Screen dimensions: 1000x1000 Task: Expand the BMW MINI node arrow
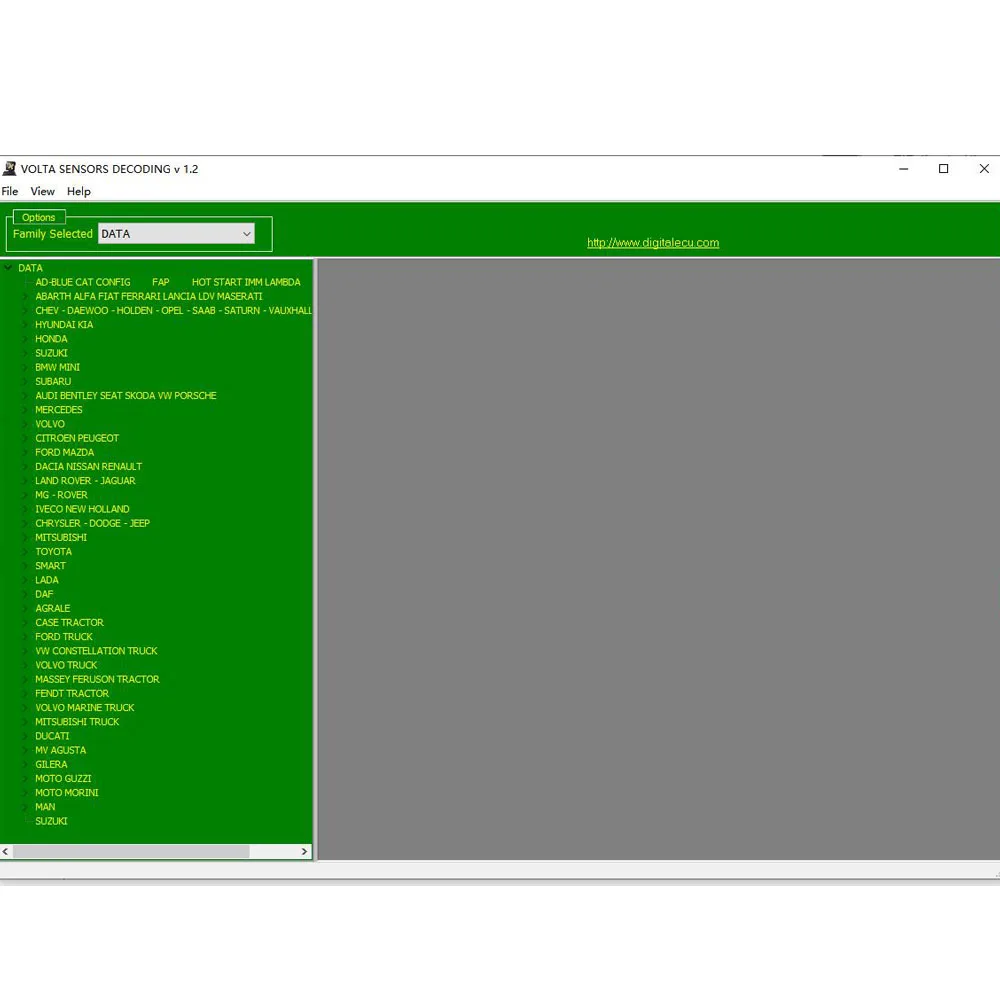26,367
